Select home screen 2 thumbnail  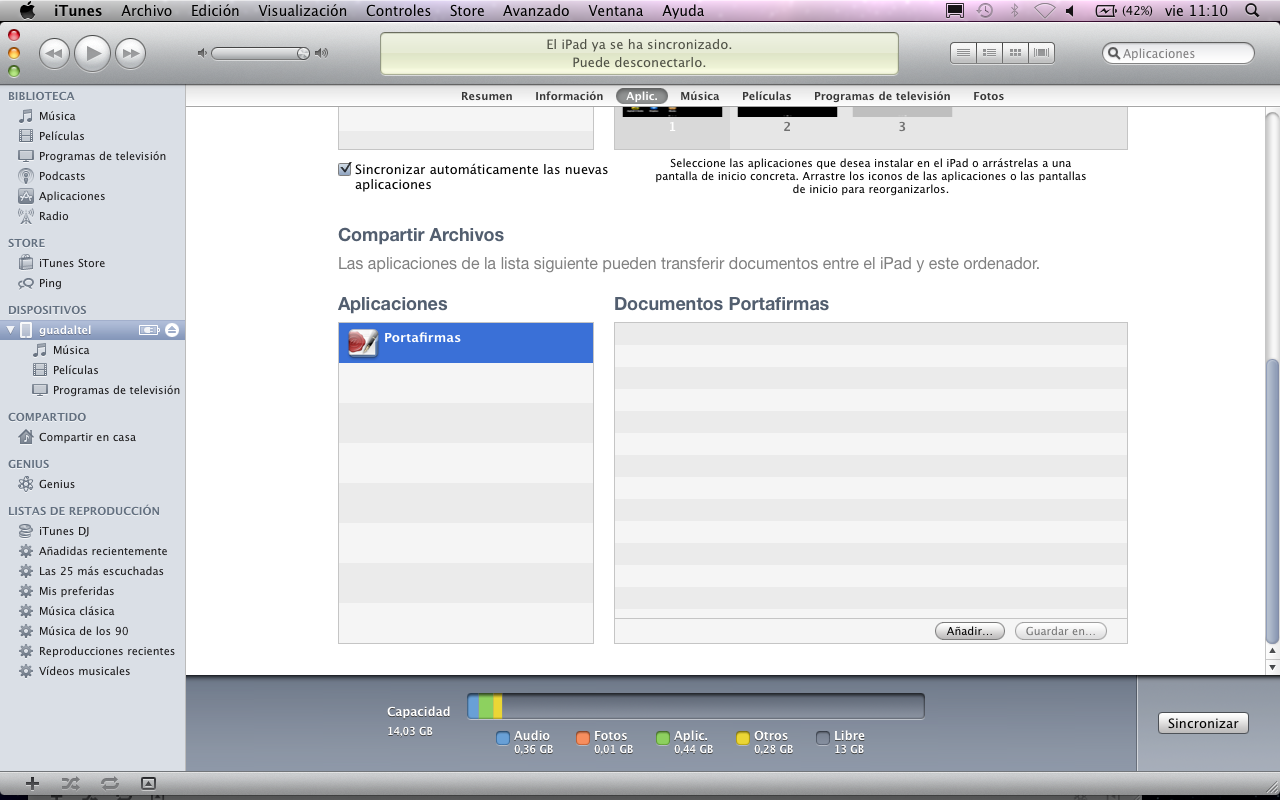coord(787,120)
